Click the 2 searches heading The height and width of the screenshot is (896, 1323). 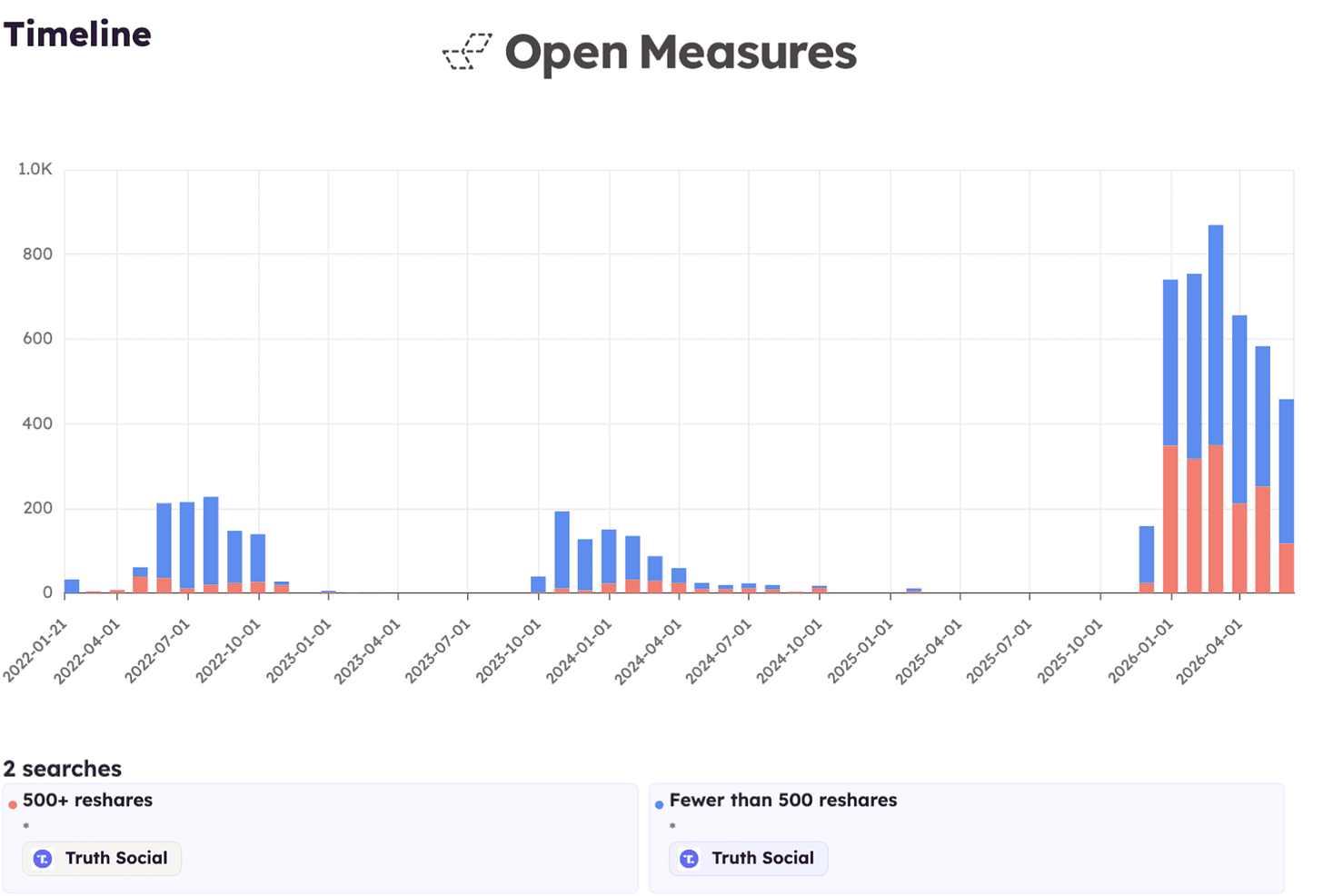click(63, 769)
